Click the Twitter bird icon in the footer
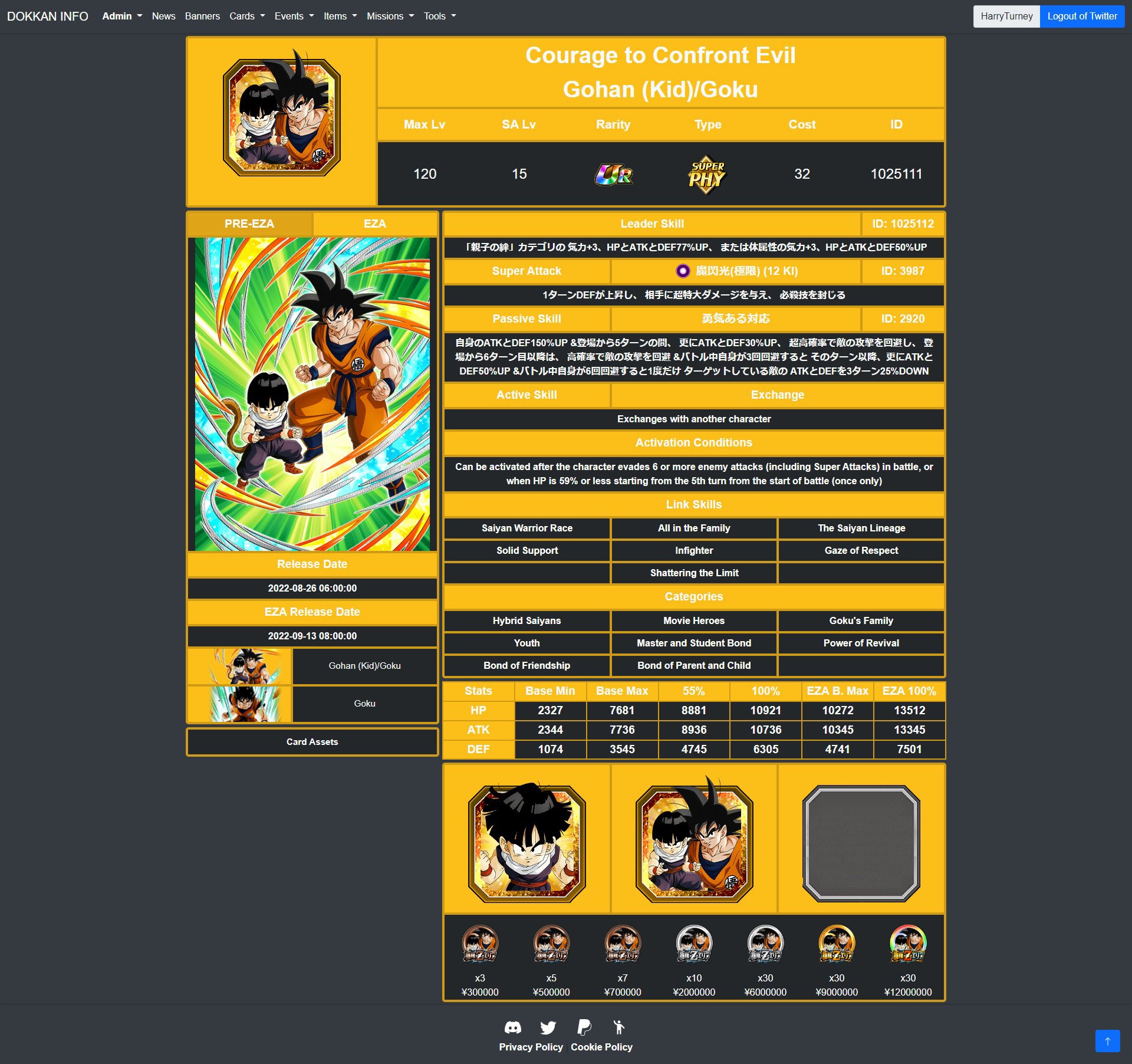 [548, 1027]
